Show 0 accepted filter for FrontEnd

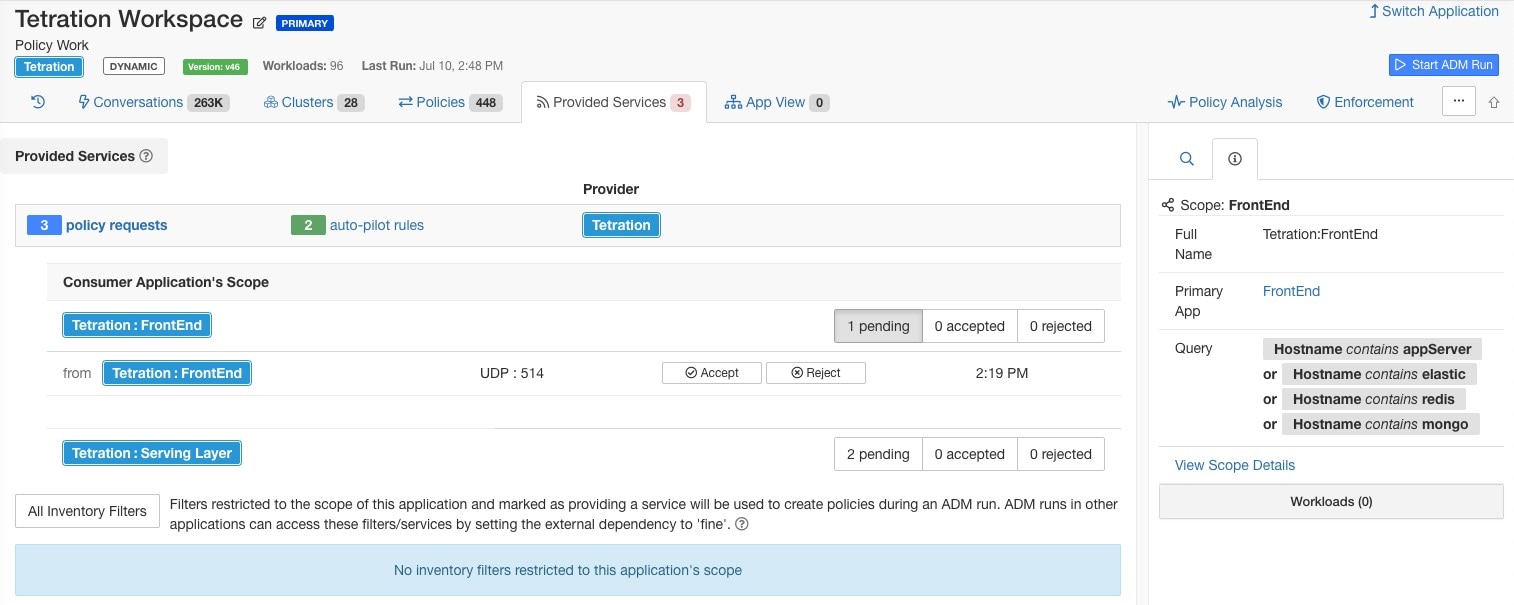969,326
